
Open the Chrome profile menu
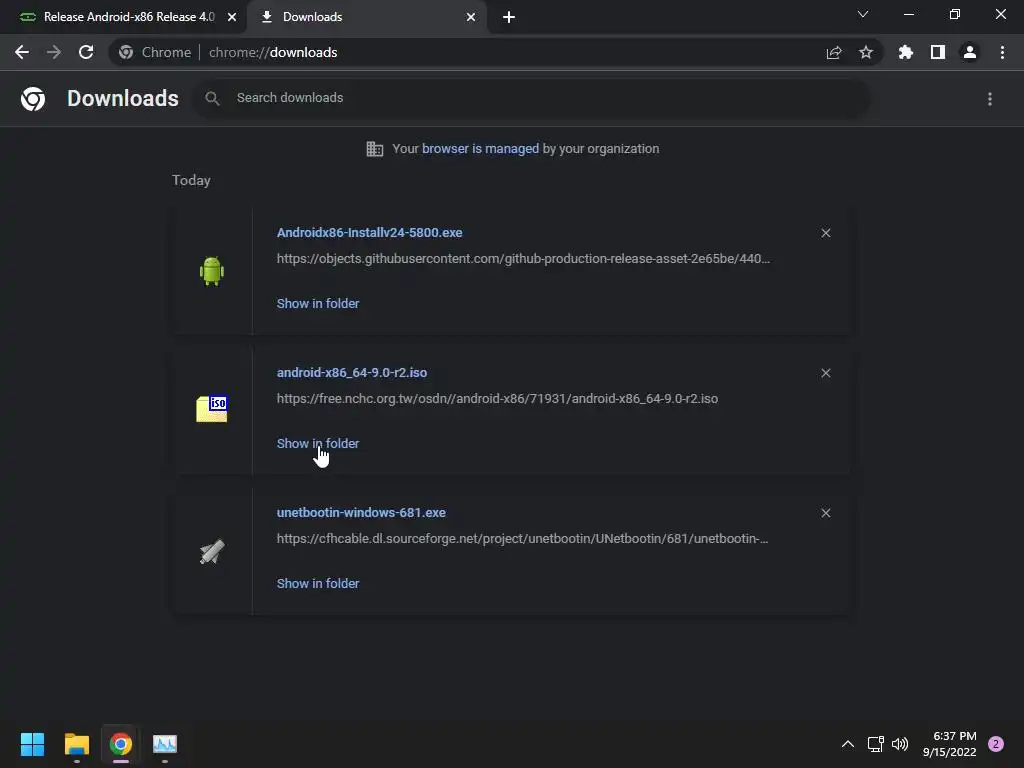pyautogui.click(x=970, y=52)
